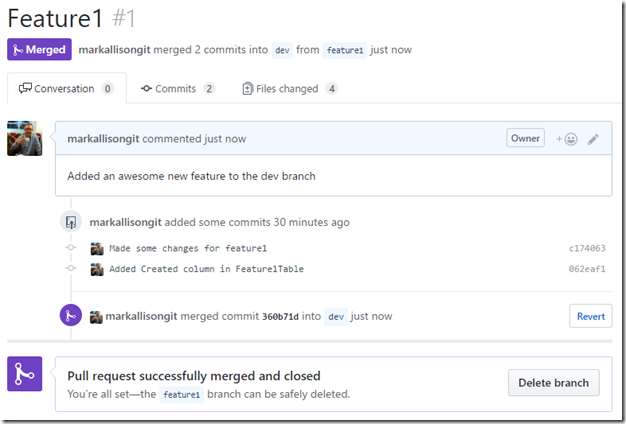
Task: Click the large profile photo thumbnail
Action: point(24,139)
